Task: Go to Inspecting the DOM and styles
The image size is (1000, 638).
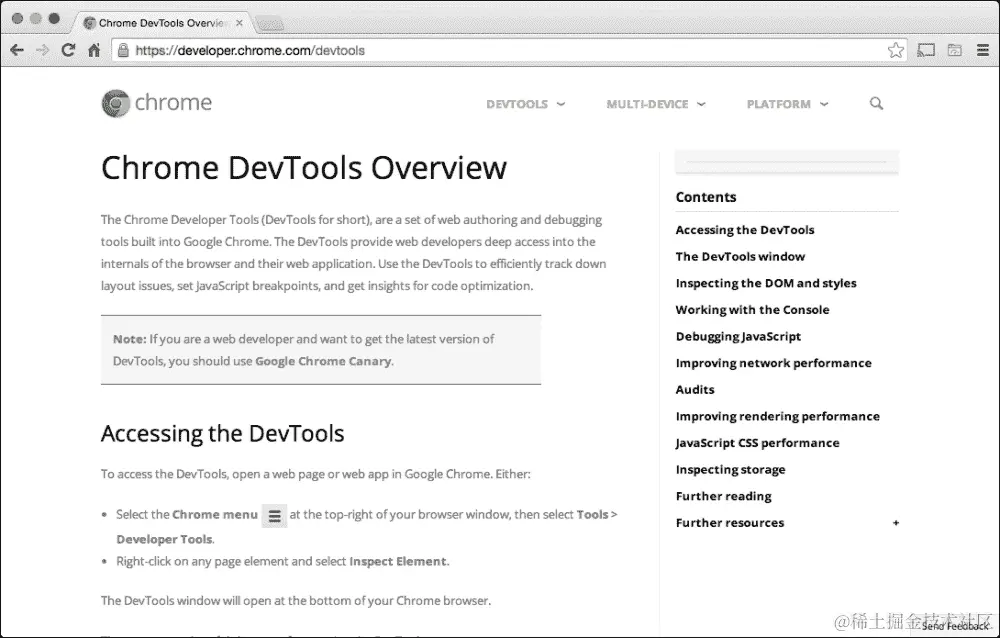Action: [766, 283]
